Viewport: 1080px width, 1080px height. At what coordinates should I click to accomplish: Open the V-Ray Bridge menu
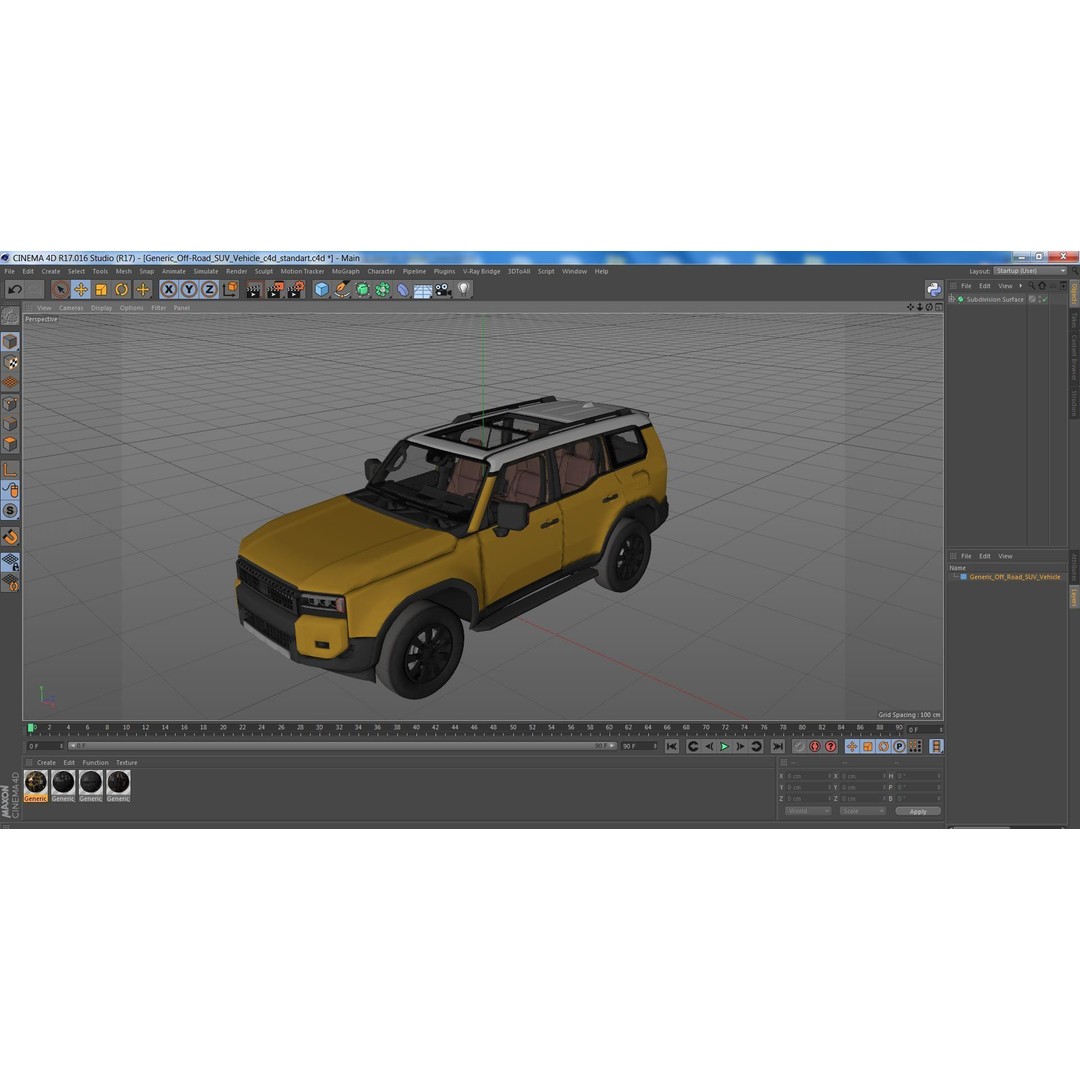point(481,271)
